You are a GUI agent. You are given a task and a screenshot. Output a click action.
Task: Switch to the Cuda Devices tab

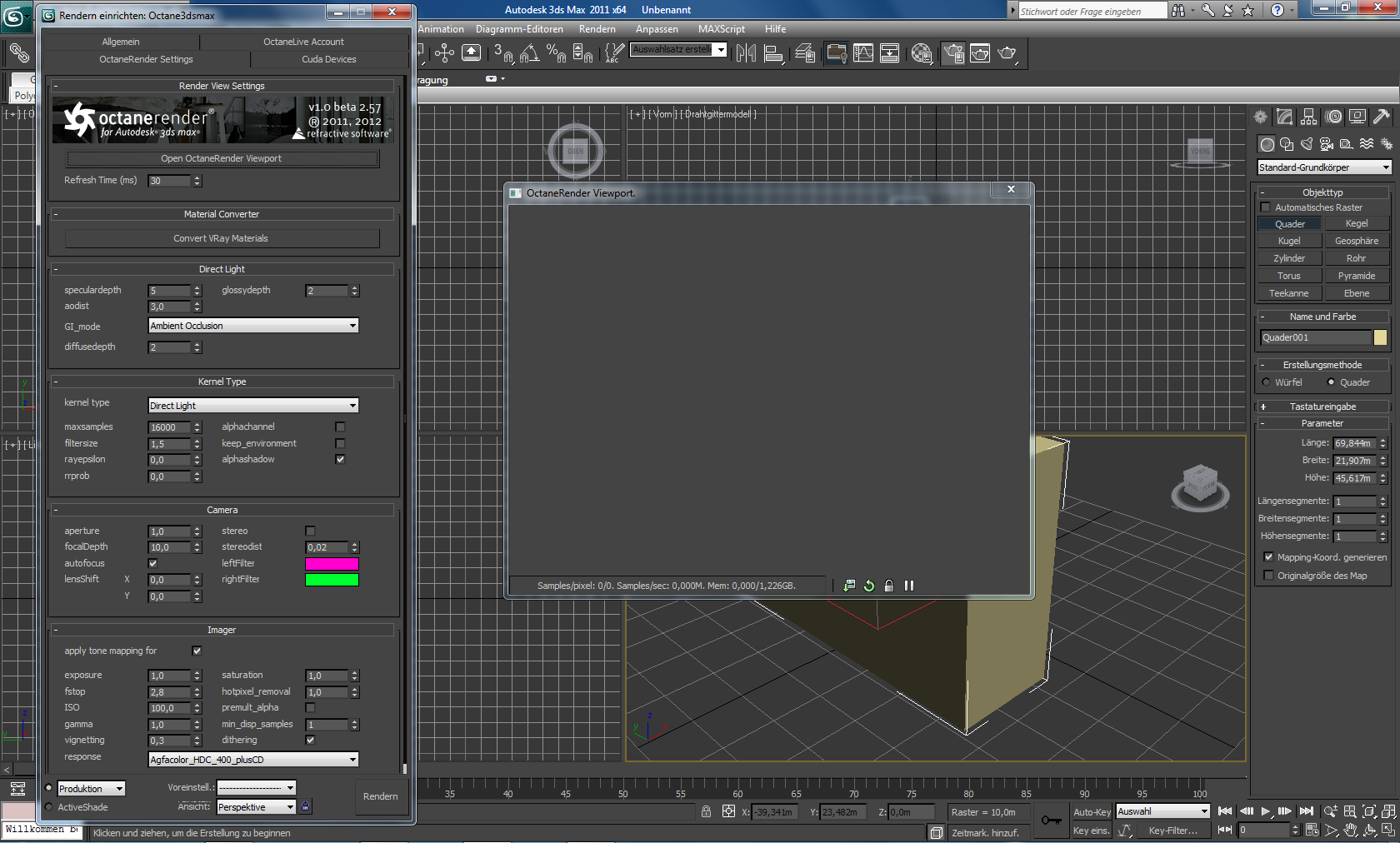pyautogui.click(x=329, y=59)
